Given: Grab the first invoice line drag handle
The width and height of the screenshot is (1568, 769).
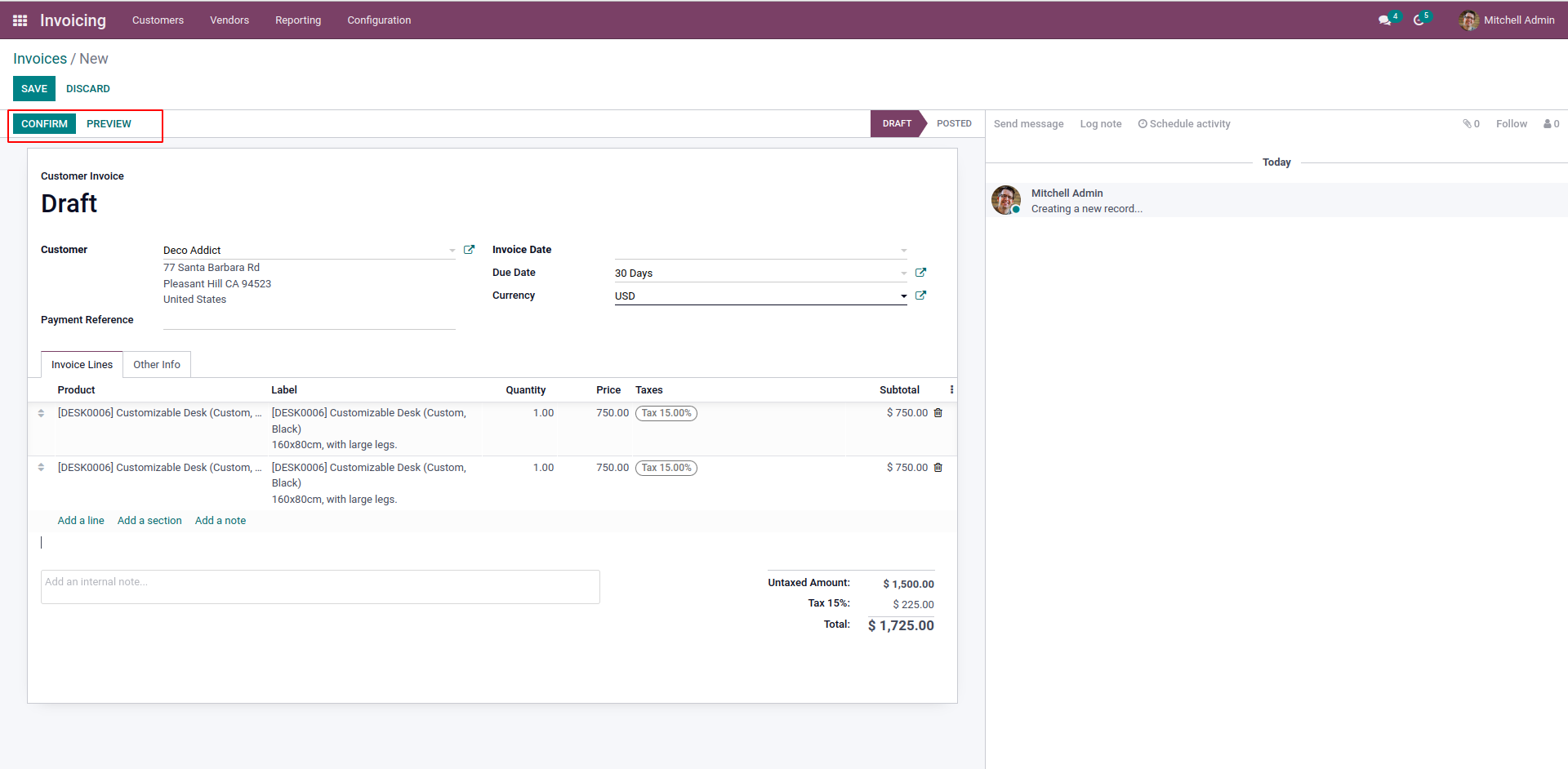Looking at the screenshot, I should (x=41, y=413).
